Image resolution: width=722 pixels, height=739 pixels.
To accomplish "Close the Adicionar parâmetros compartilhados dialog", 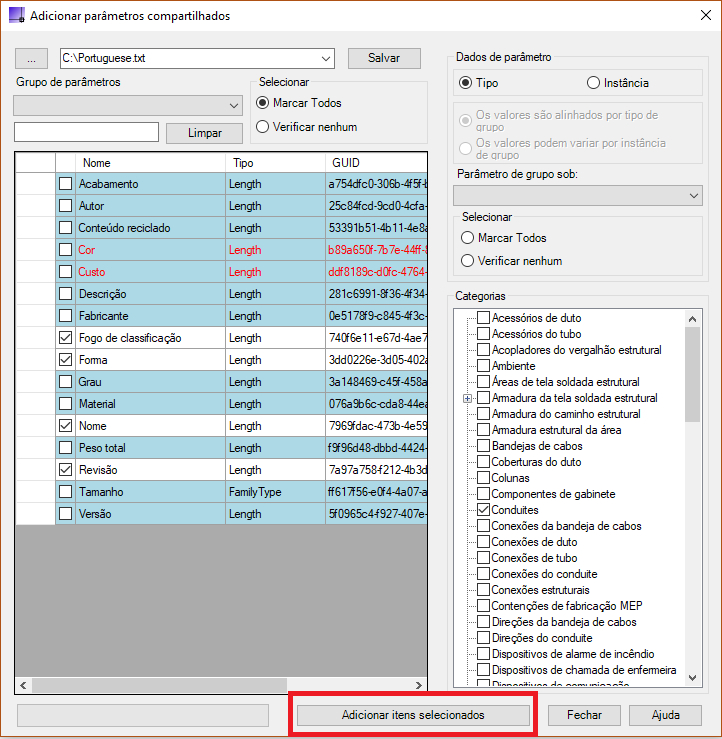I will pyautogui.click(x=706, y=16).
